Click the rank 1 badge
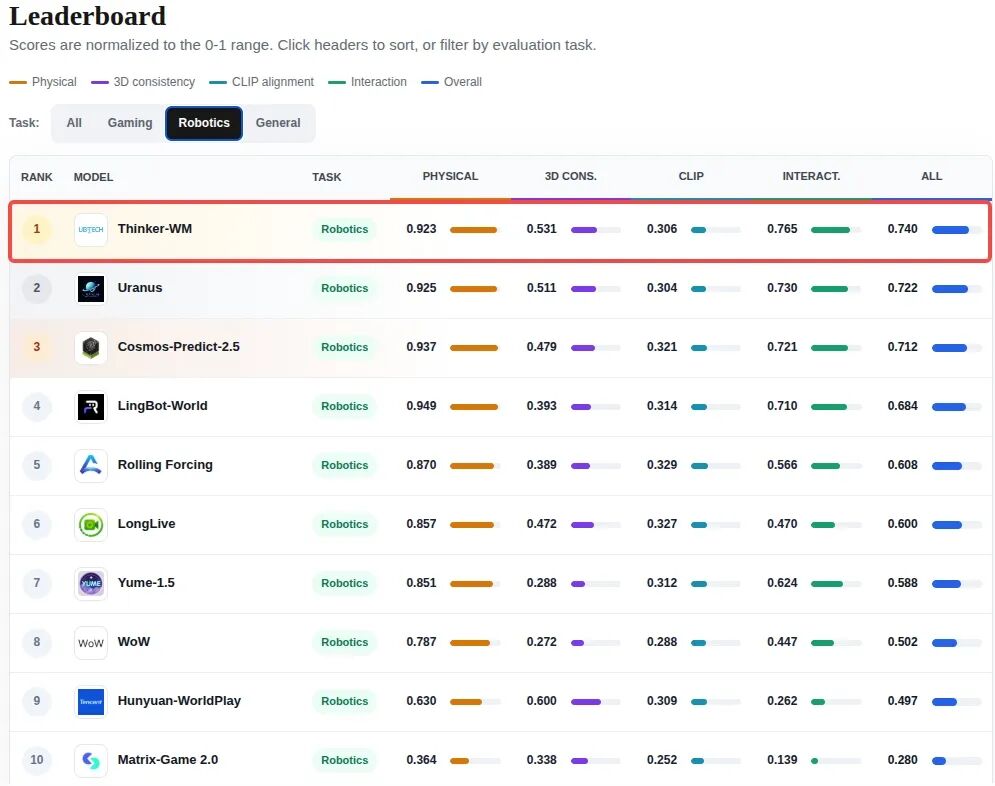 [x=37, y=229]
